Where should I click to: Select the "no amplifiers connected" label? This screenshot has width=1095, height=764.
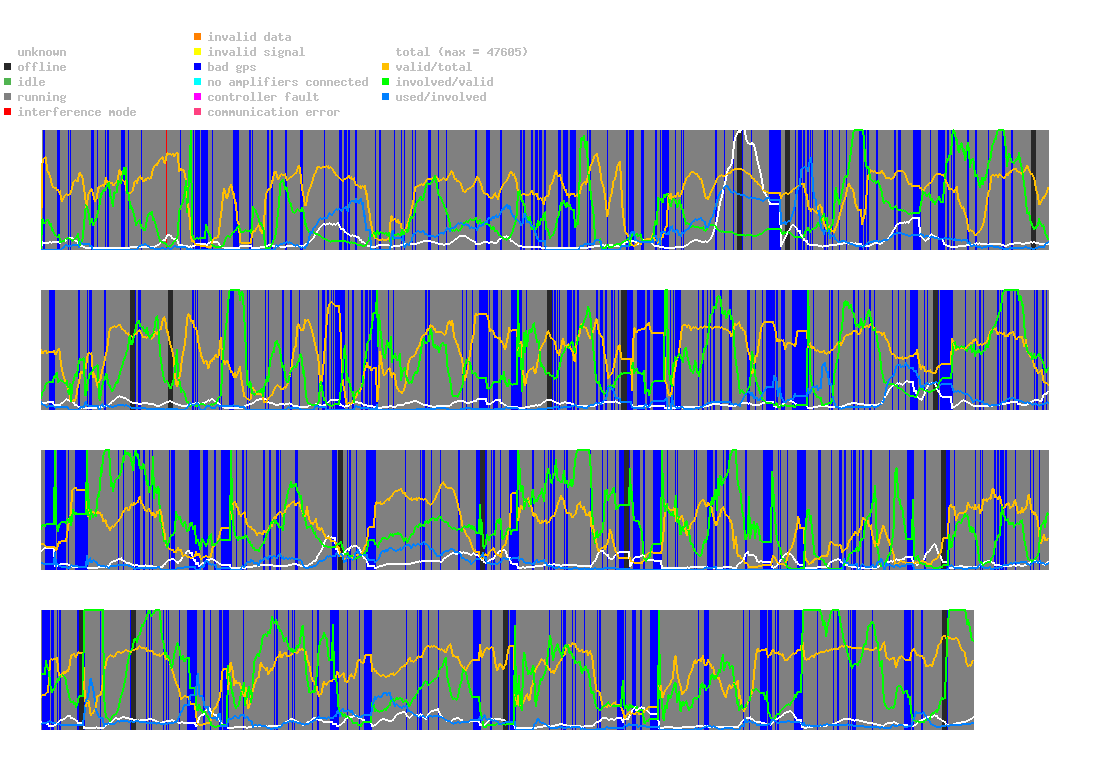coord(288,82)
